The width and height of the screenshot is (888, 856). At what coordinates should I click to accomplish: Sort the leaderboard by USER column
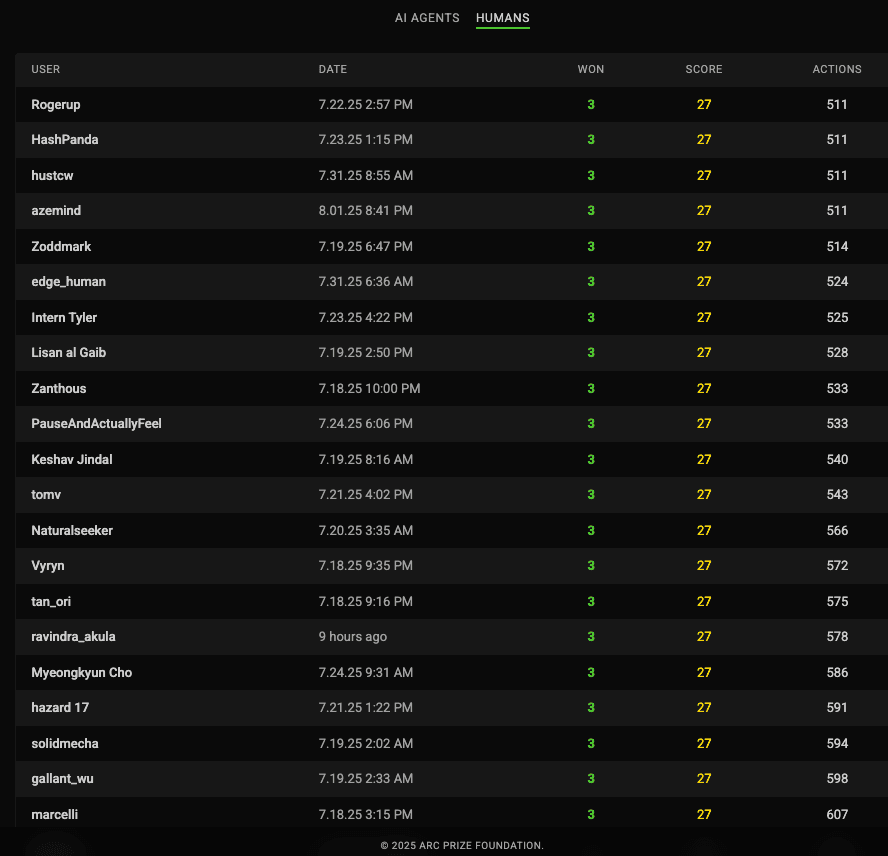[x=46, y=69]
